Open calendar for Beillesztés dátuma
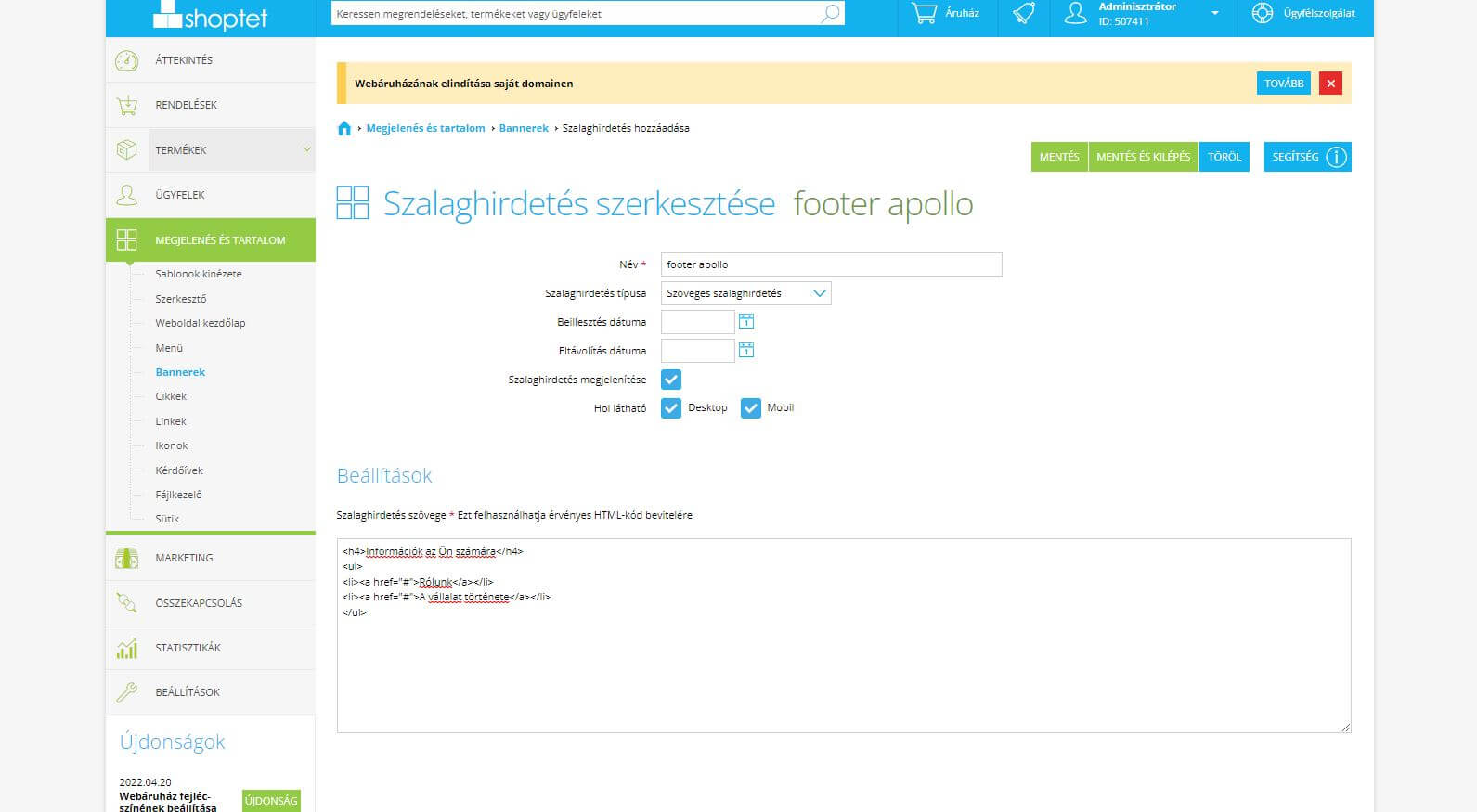1477x812 pixels. [745, 321]
